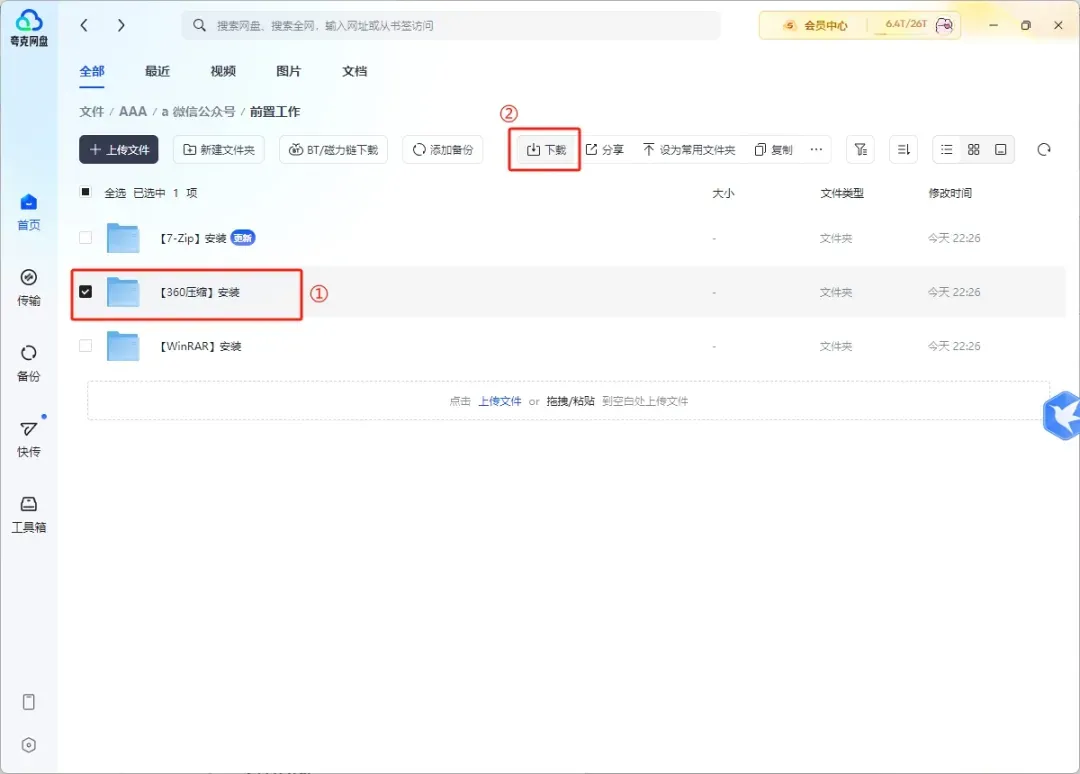This screenshot has height=774, width=1080.
Task: Click the 【360压缩】安装 folder name
Action: (x=199, y=293)
